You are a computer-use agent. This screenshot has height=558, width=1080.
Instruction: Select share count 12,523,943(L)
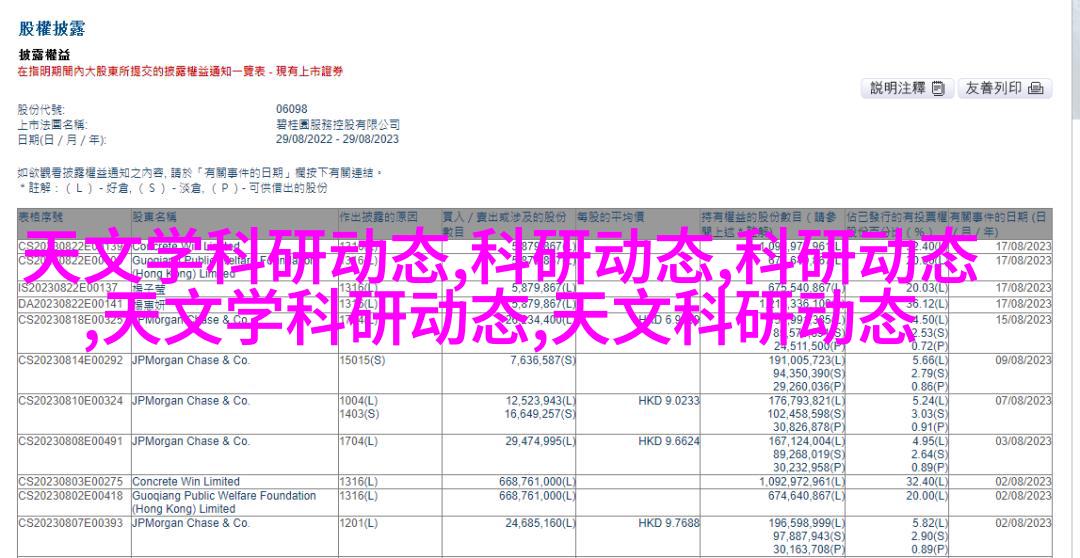(x=540, y=401)
